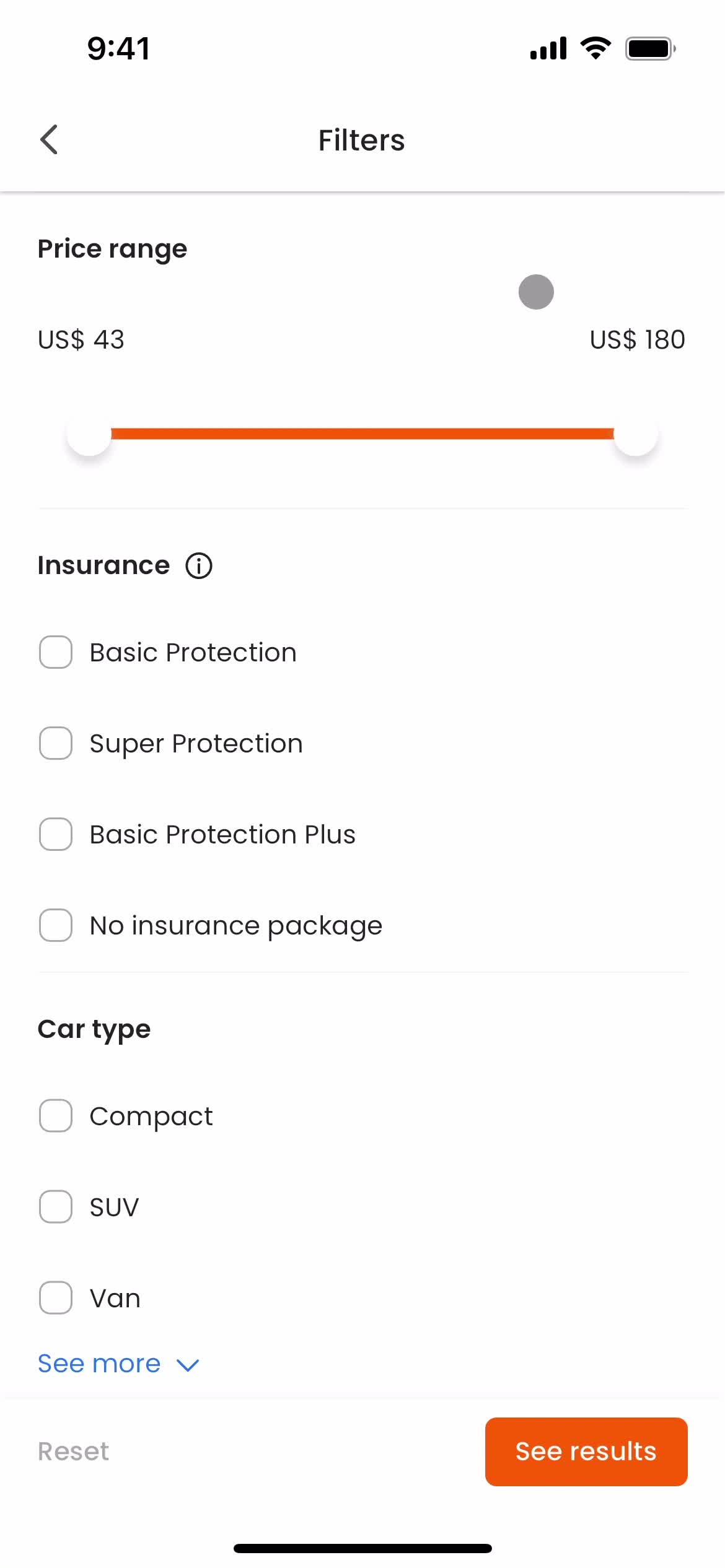Select the Basic Protection Plus checkbox
This screenshot has width=725, height=1568.
(56, 834)
